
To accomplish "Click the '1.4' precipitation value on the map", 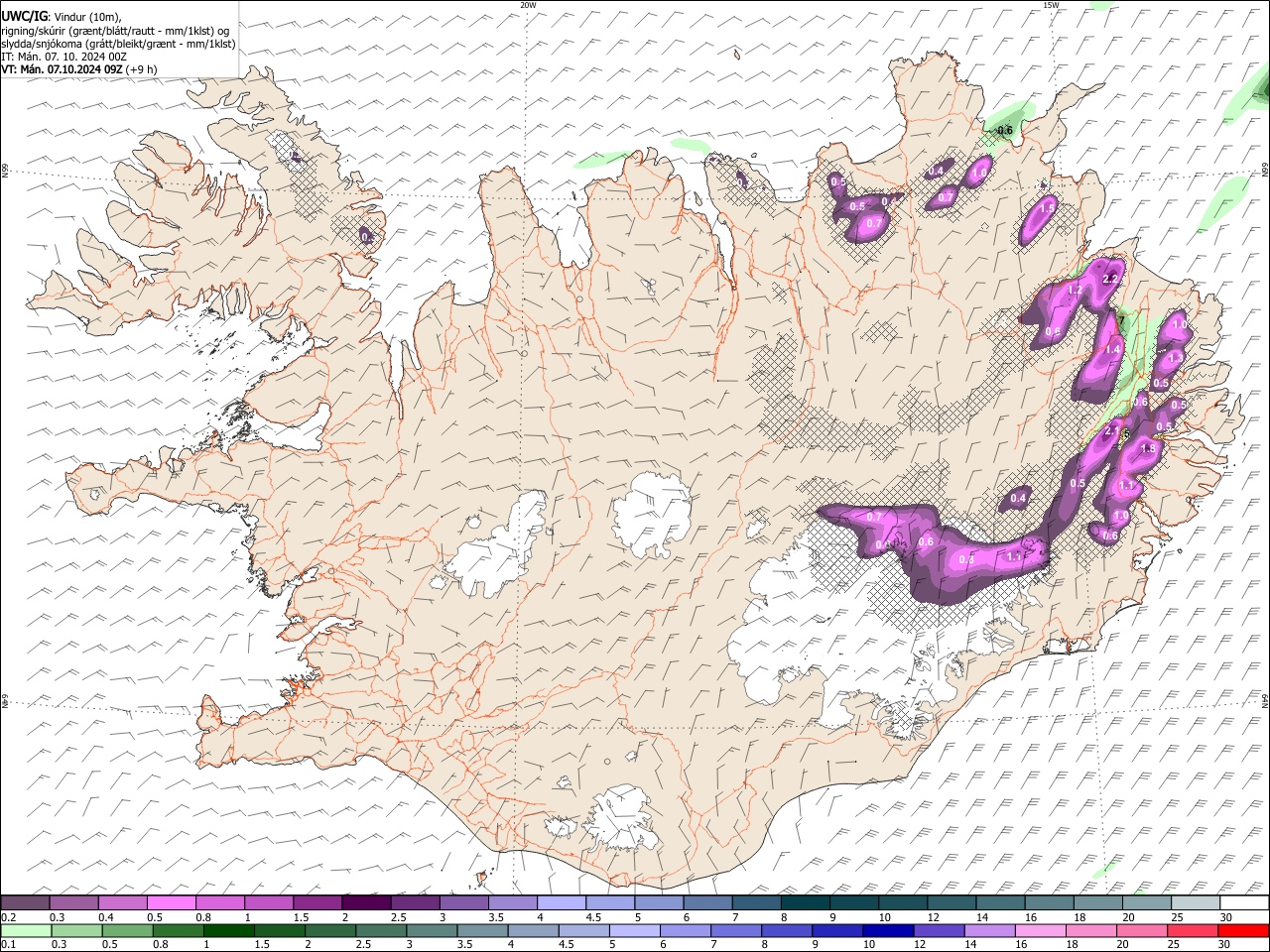I will pyautogui.click(x=1112, y=349).
